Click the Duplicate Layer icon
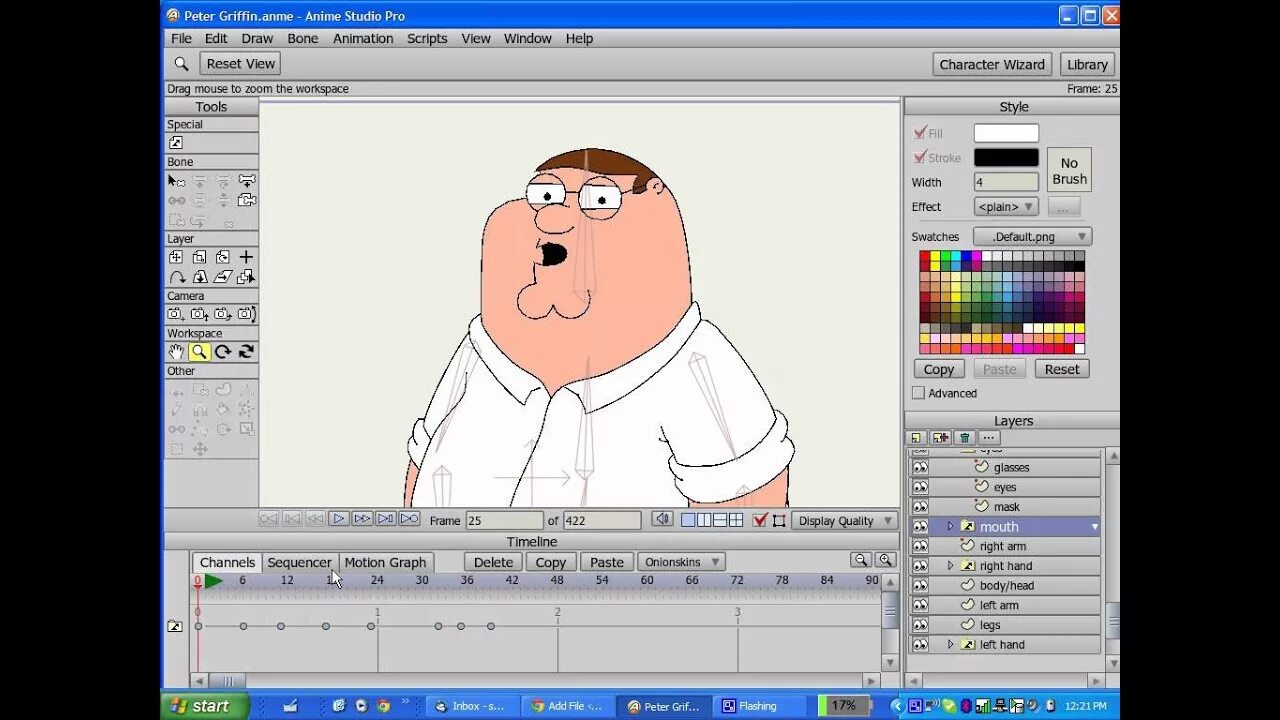The width and height of the screenshot is (1280, 720). (940, 438)
